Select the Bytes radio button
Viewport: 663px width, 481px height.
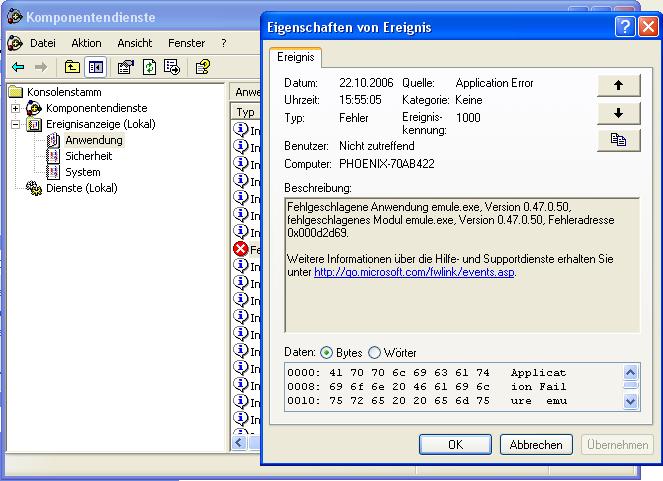(x=326, y=353)
